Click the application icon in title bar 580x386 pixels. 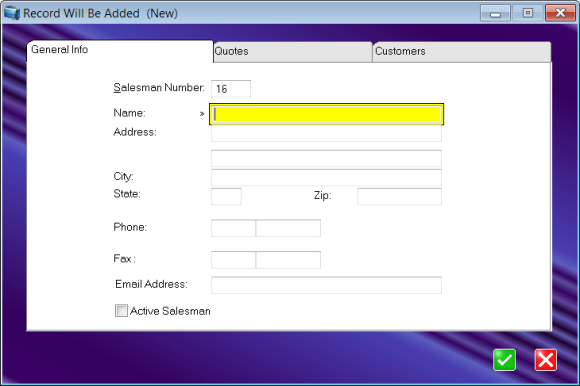click(11, 13)
